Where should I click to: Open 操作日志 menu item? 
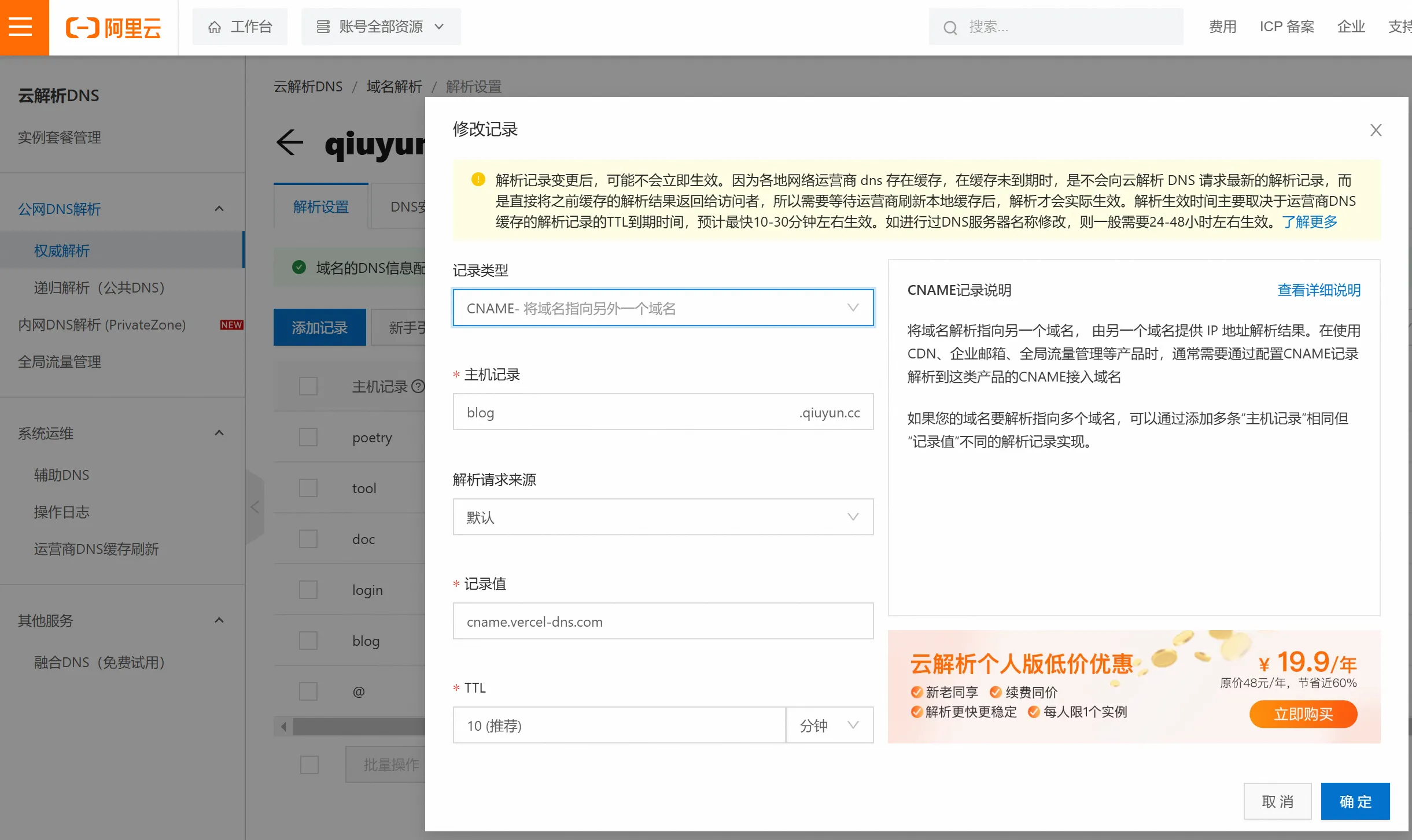point(61,512)
